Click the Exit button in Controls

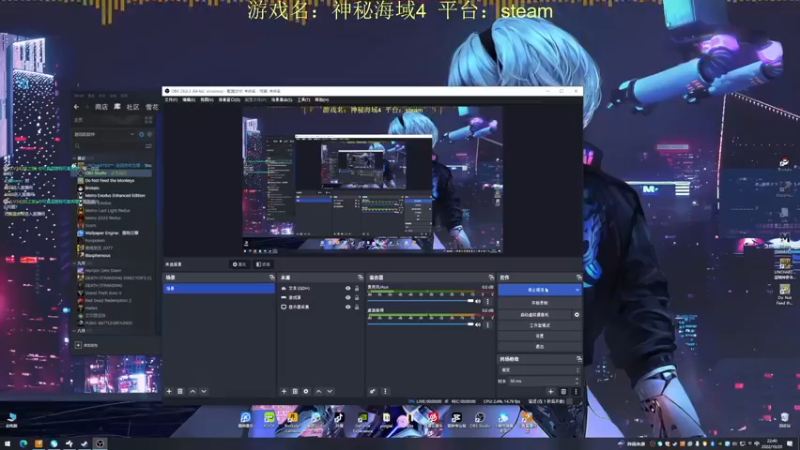click(x=540, y=346)
